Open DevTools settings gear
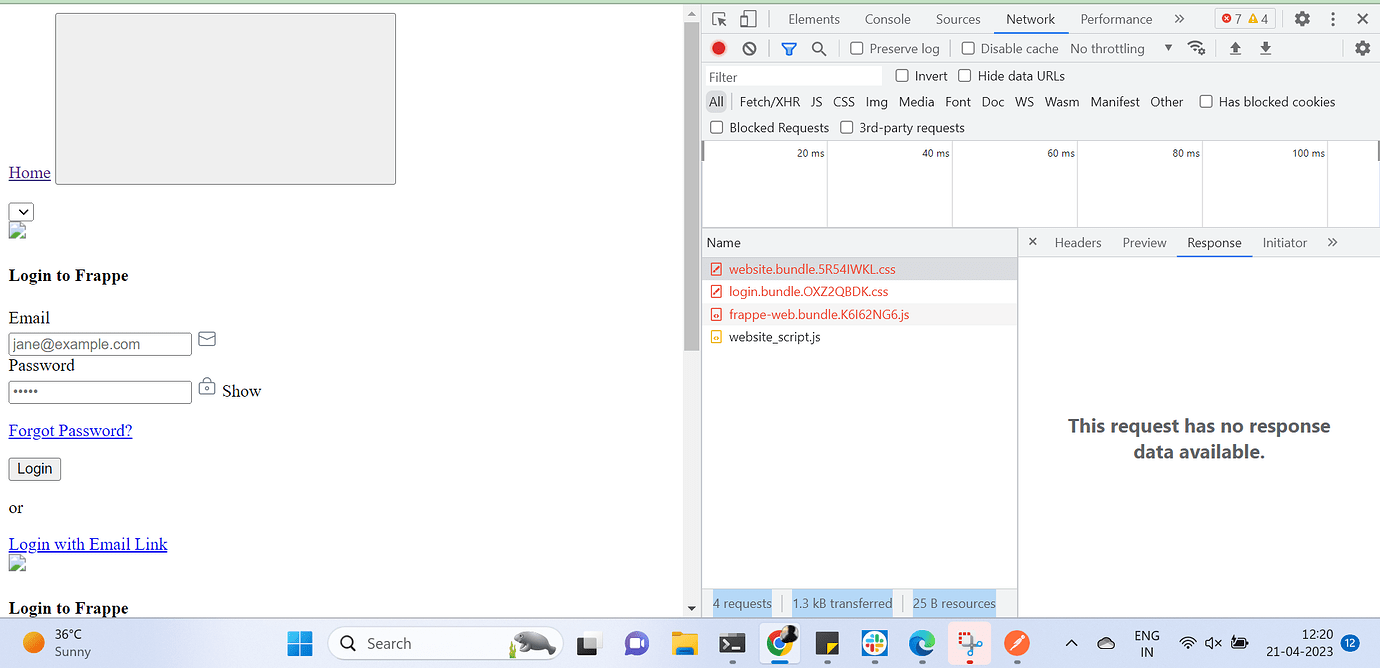The image size is (1380, 668). (1302, 18)
